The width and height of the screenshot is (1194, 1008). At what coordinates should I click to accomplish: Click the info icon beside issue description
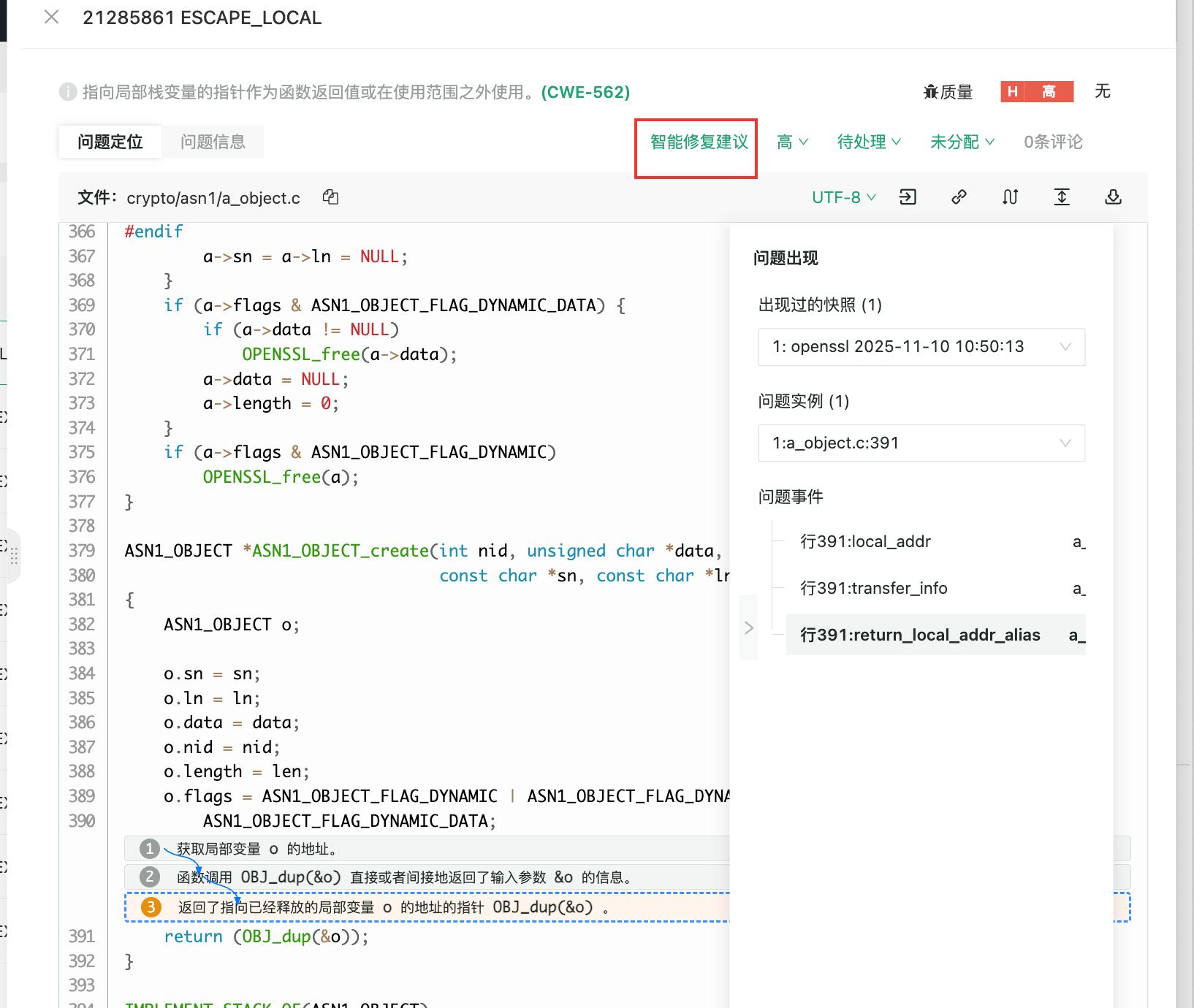[x=68, y=92]
